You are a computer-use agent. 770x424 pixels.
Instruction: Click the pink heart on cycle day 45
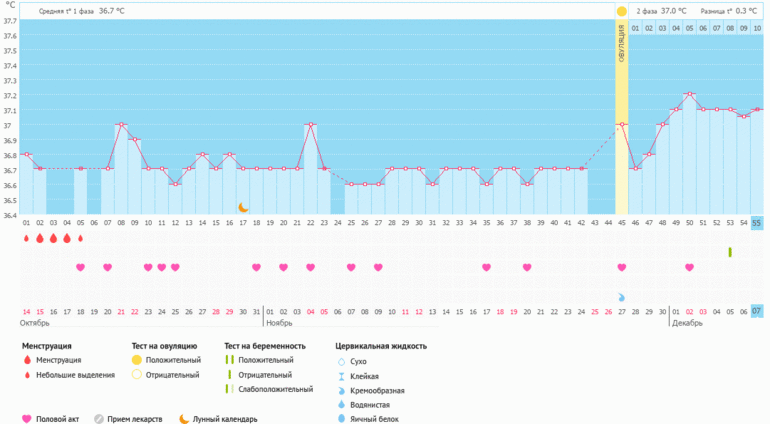(x=621, y=267)
